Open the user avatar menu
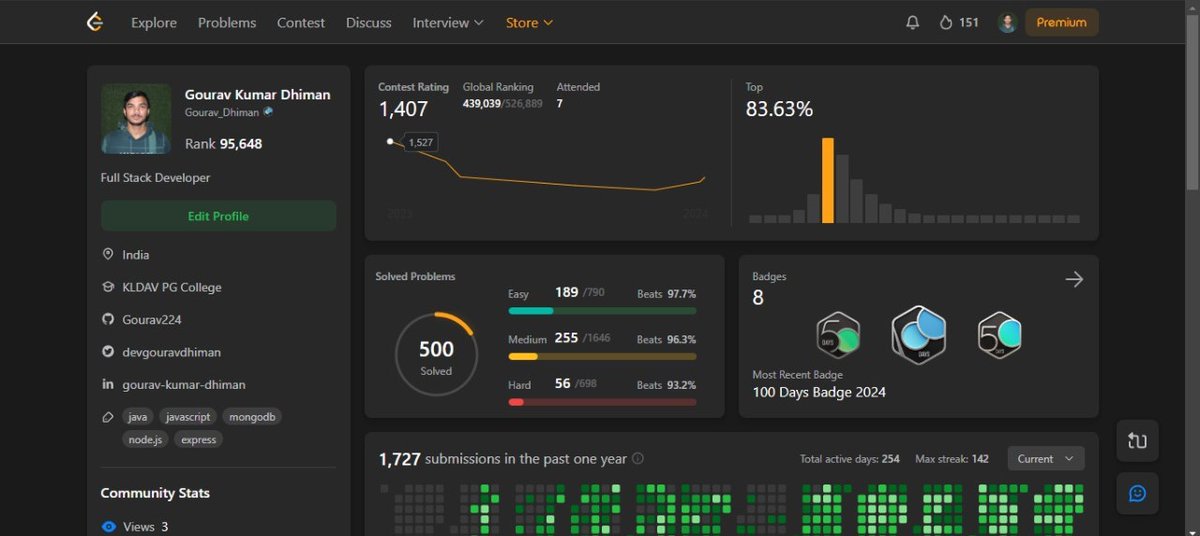 point(1007,22)
